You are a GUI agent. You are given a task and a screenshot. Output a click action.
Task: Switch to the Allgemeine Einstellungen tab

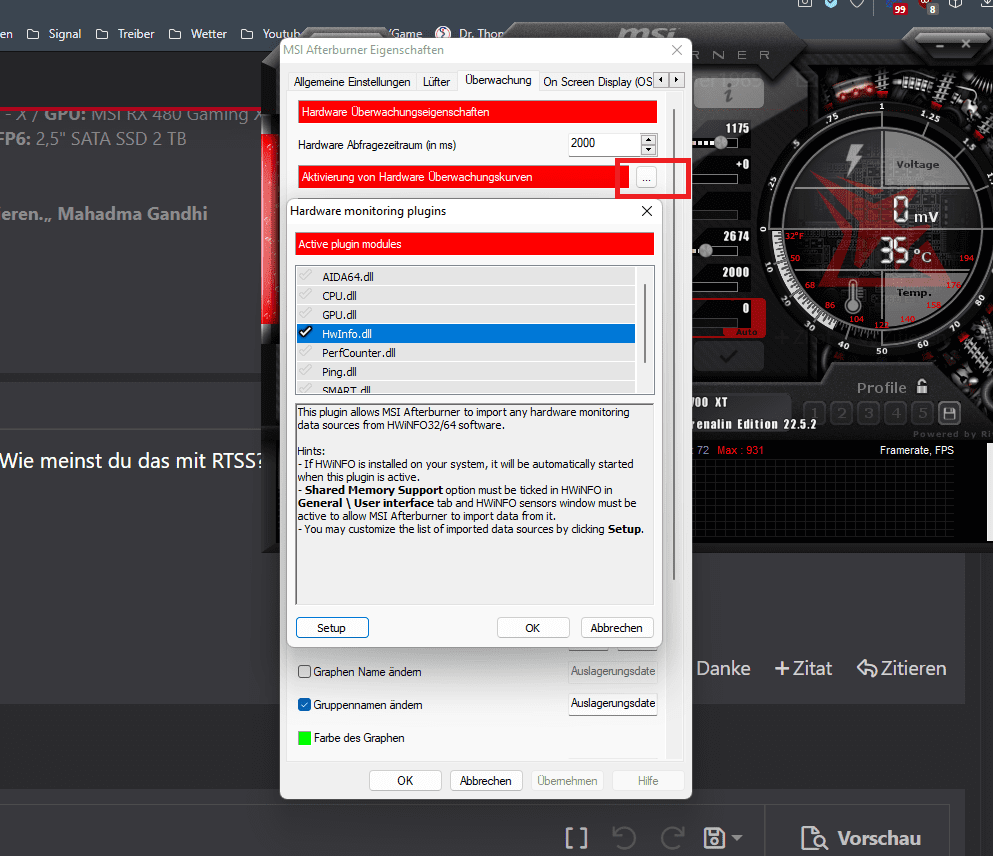[352, 82]
